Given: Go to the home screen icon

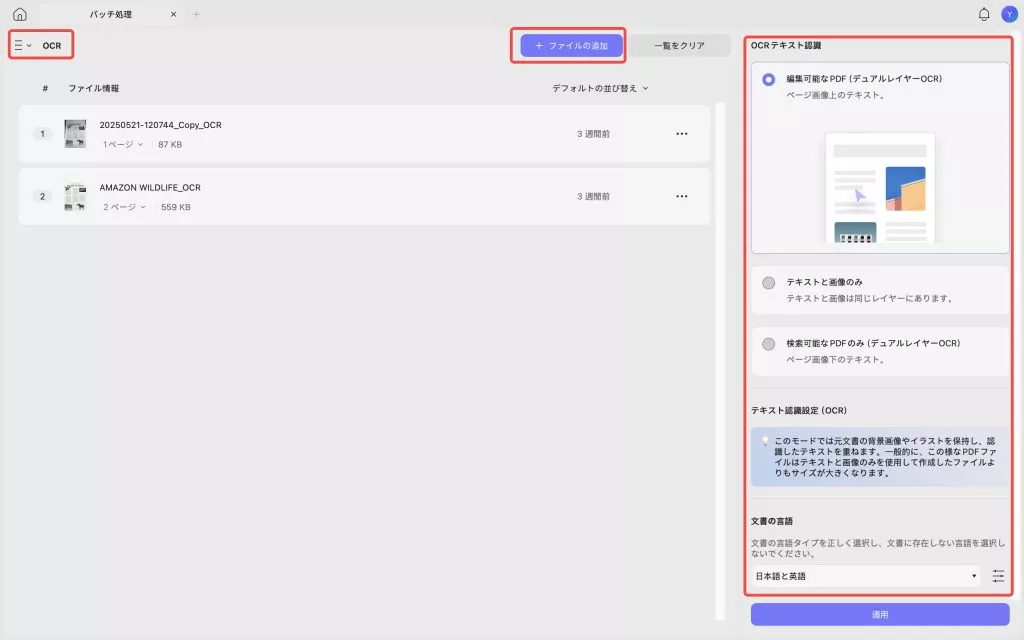Looking at the screenshot, I should pos(20,14).
